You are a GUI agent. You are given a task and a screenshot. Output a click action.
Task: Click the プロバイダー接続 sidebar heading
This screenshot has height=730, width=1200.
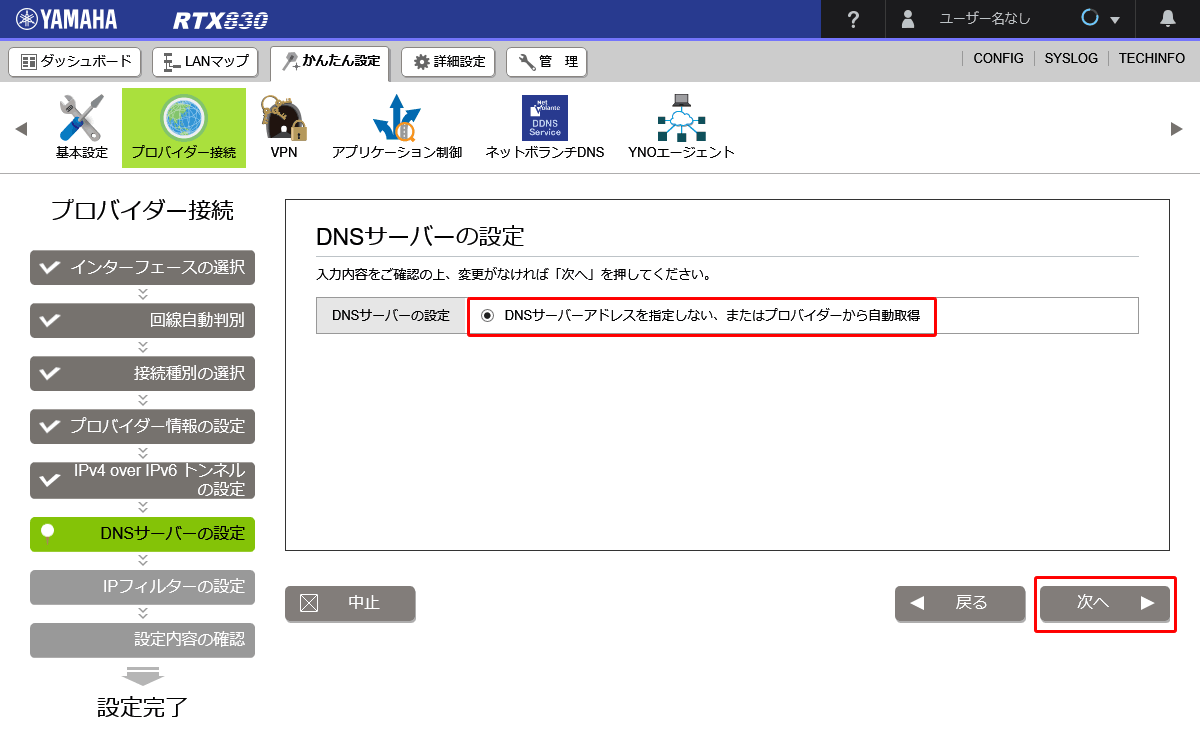click(x=142, y=210)
